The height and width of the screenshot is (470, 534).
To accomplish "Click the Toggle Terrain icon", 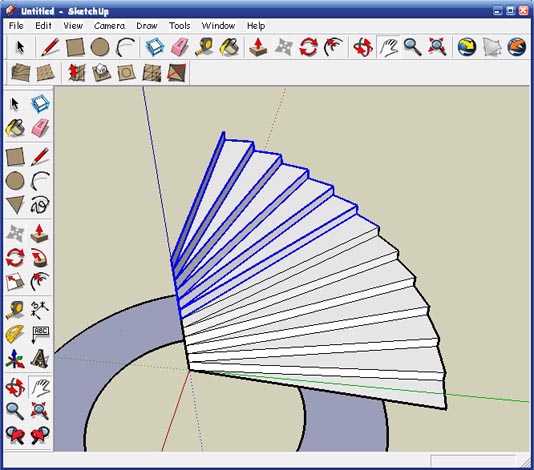I will (492, 47).
